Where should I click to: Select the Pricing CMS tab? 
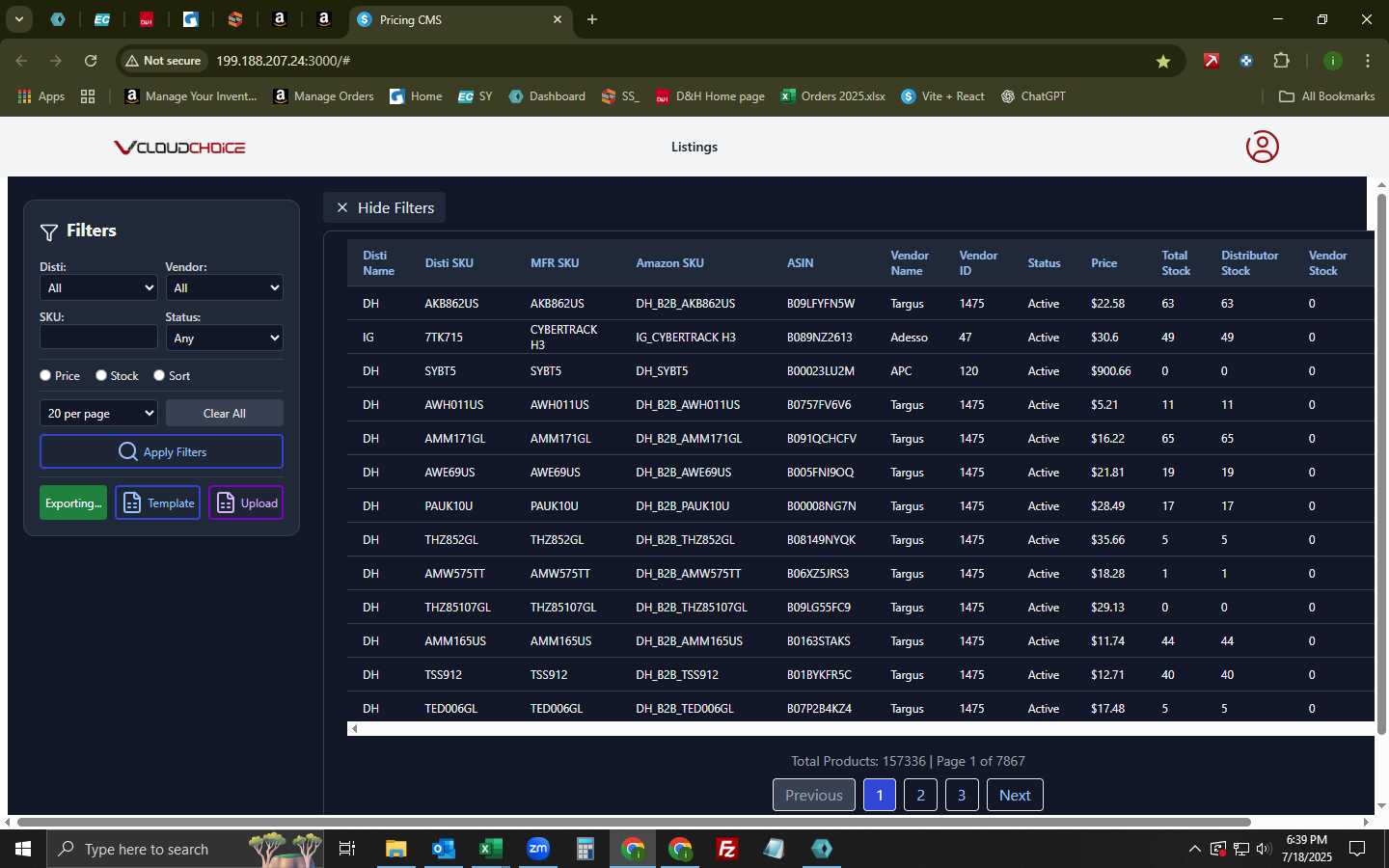point(460,19)
